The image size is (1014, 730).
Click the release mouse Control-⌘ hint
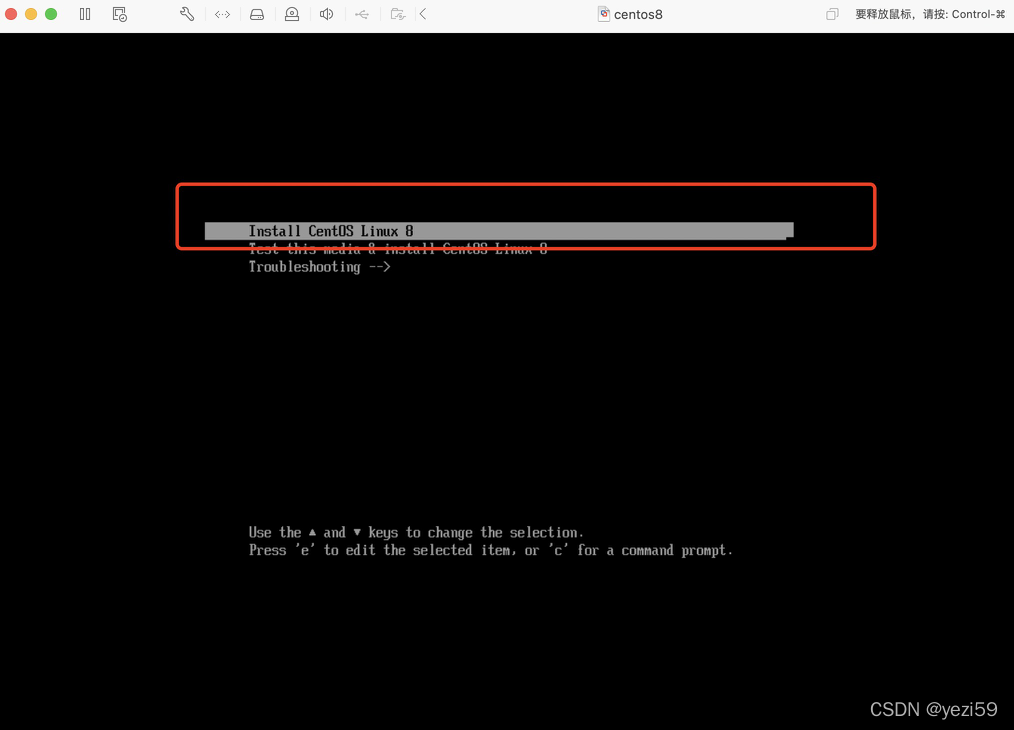pyautogui.click(x=930, y=14)
